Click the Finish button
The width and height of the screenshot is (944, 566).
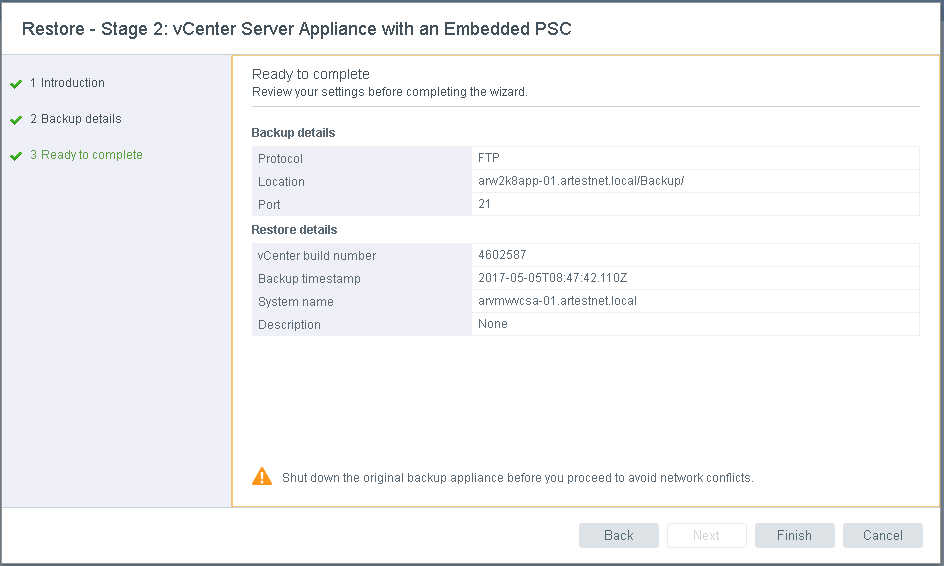tap(794, 535)
